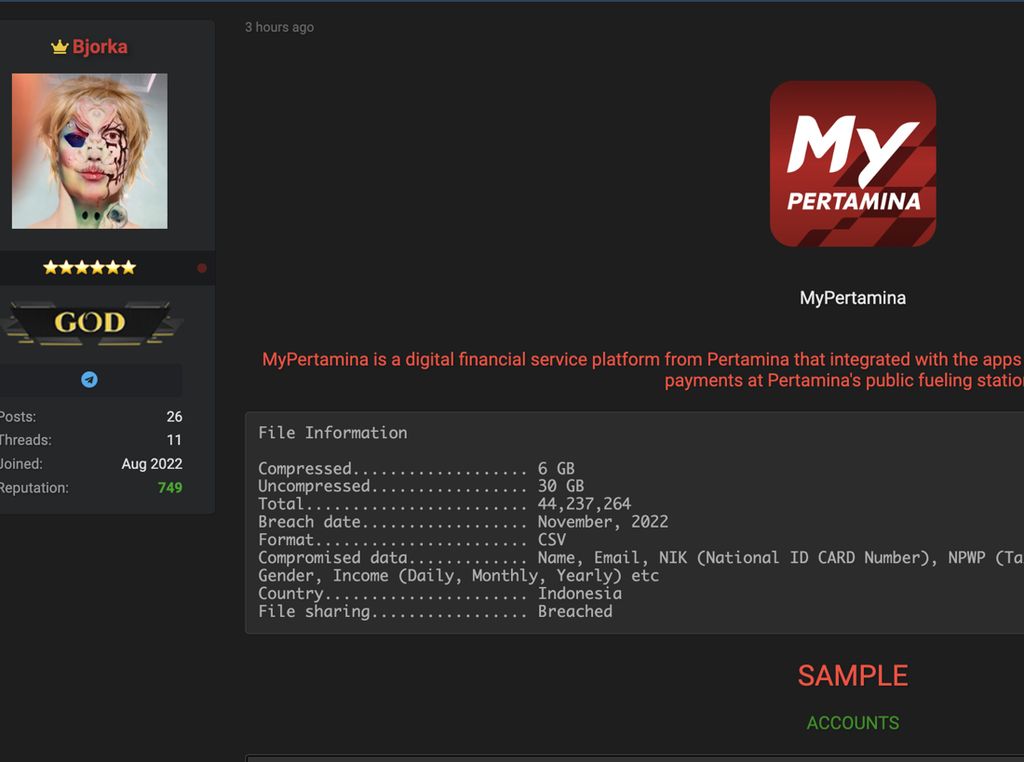
Task: Click the Format value CSV
Action: click(552, 540)
